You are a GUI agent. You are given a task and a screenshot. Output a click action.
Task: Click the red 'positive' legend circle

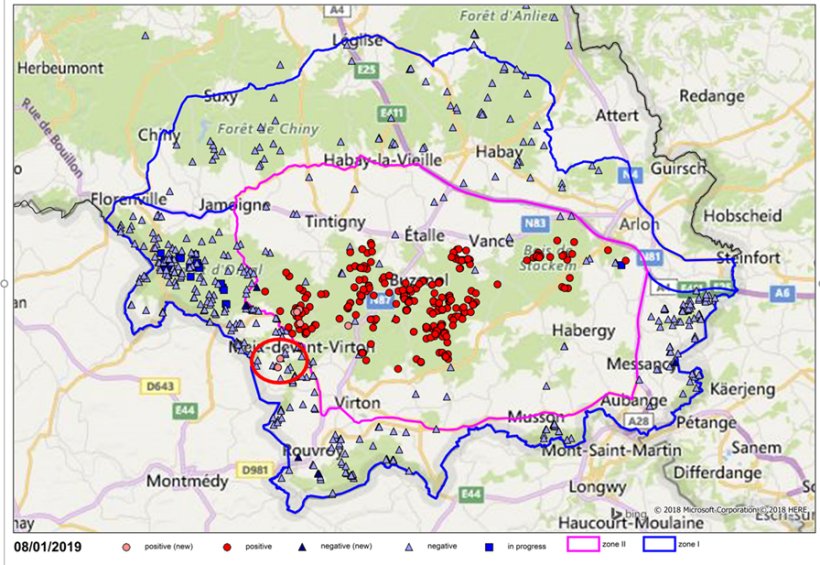tap(229, 547)
